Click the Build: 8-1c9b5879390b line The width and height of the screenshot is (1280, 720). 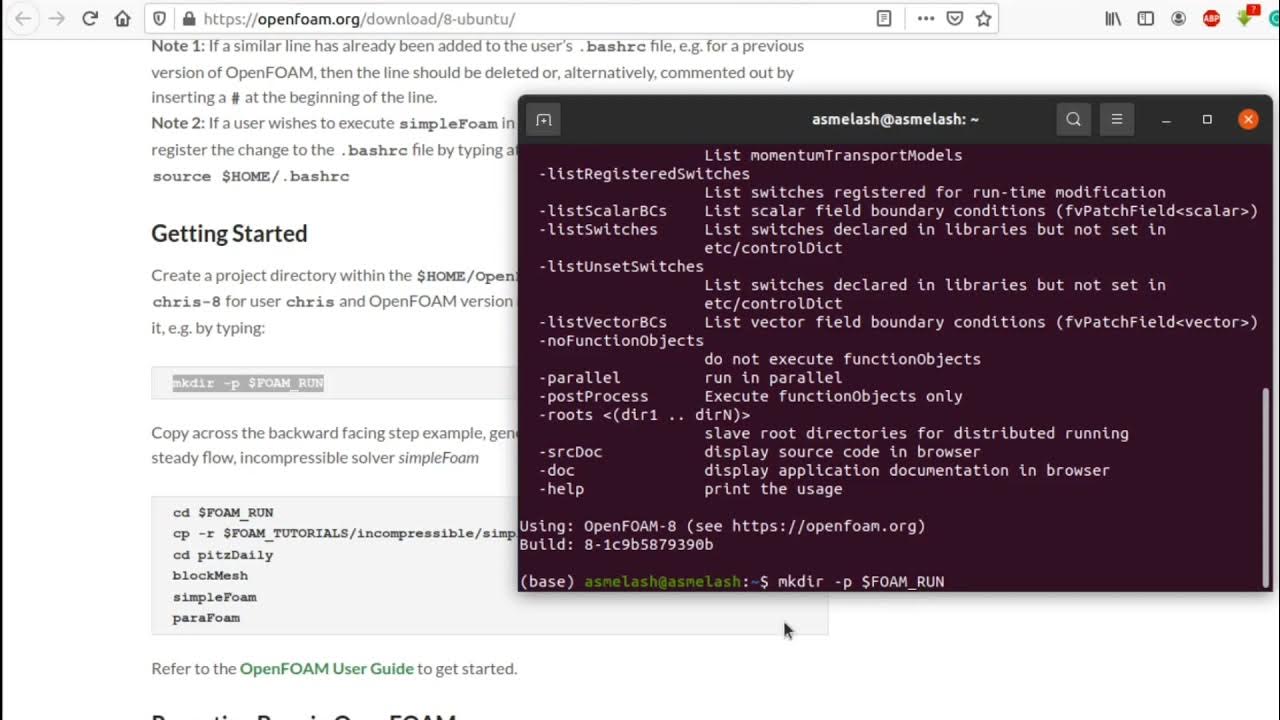[616, 545]
